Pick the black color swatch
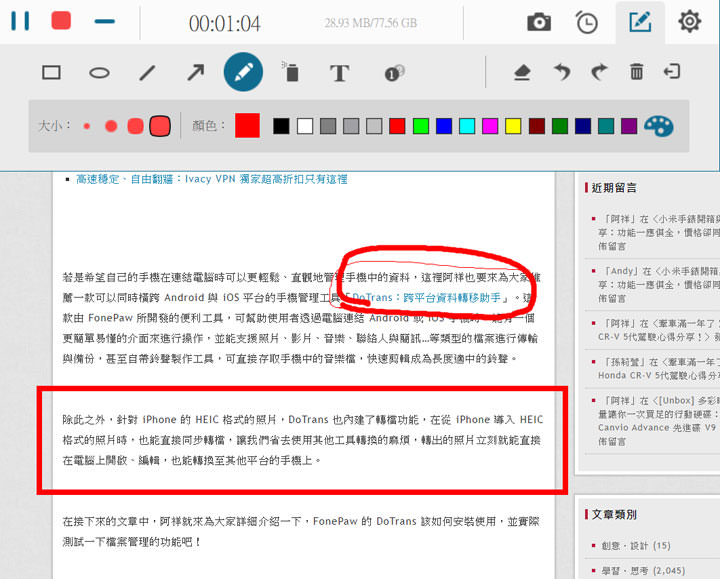Viewport: 720px width, 579px height. 281,126
